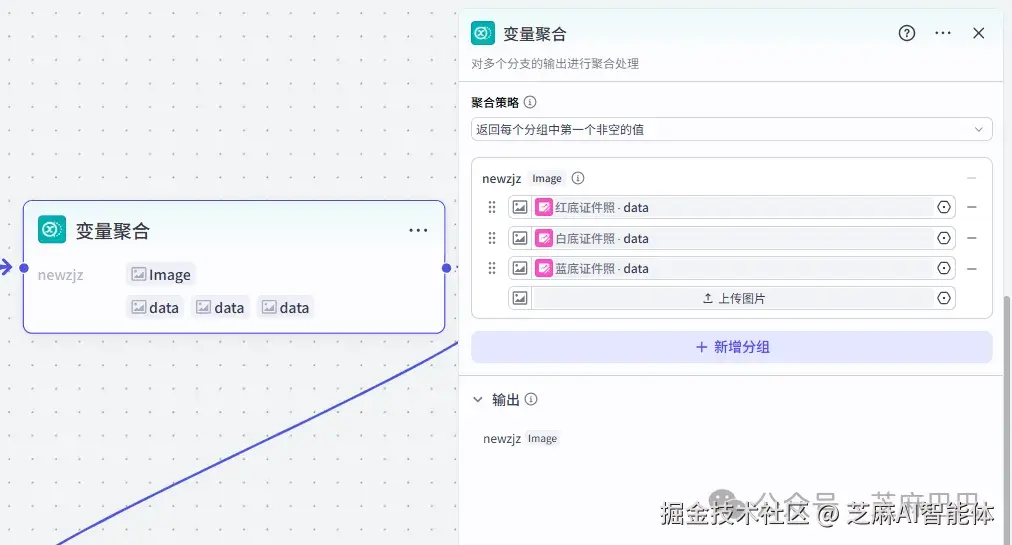
Task: Show the info icon next to newzjz Image
Action: (x=578, y=178)
